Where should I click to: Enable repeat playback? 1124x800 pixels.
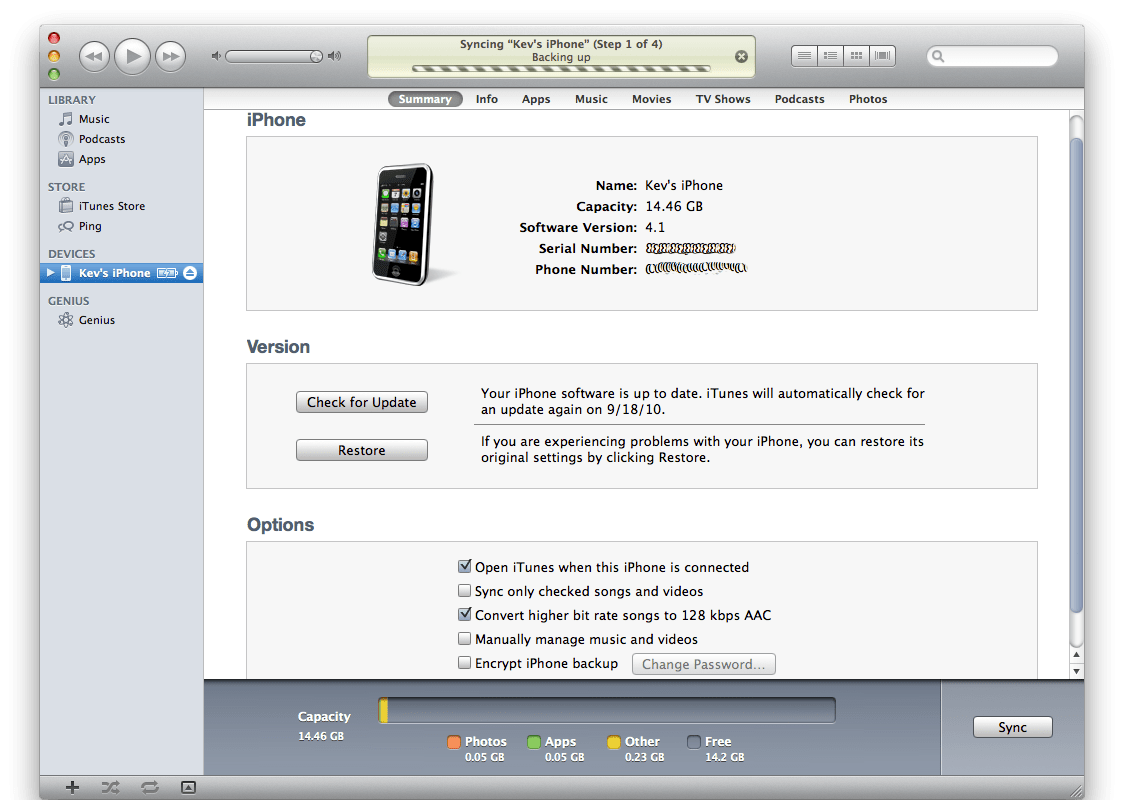149,787
